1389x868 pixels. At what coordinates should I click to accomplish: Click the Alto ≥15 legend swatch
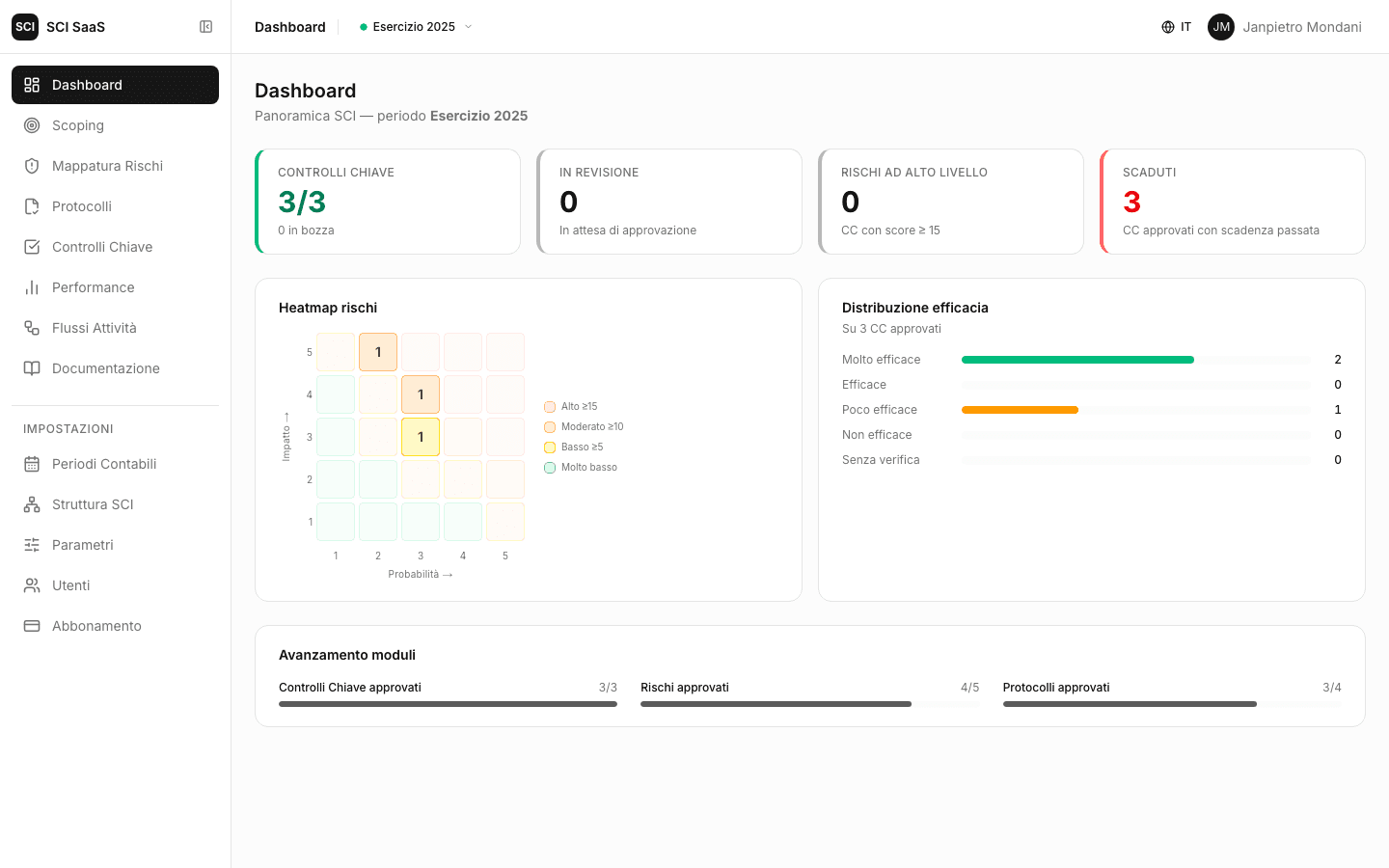(550, 407)
